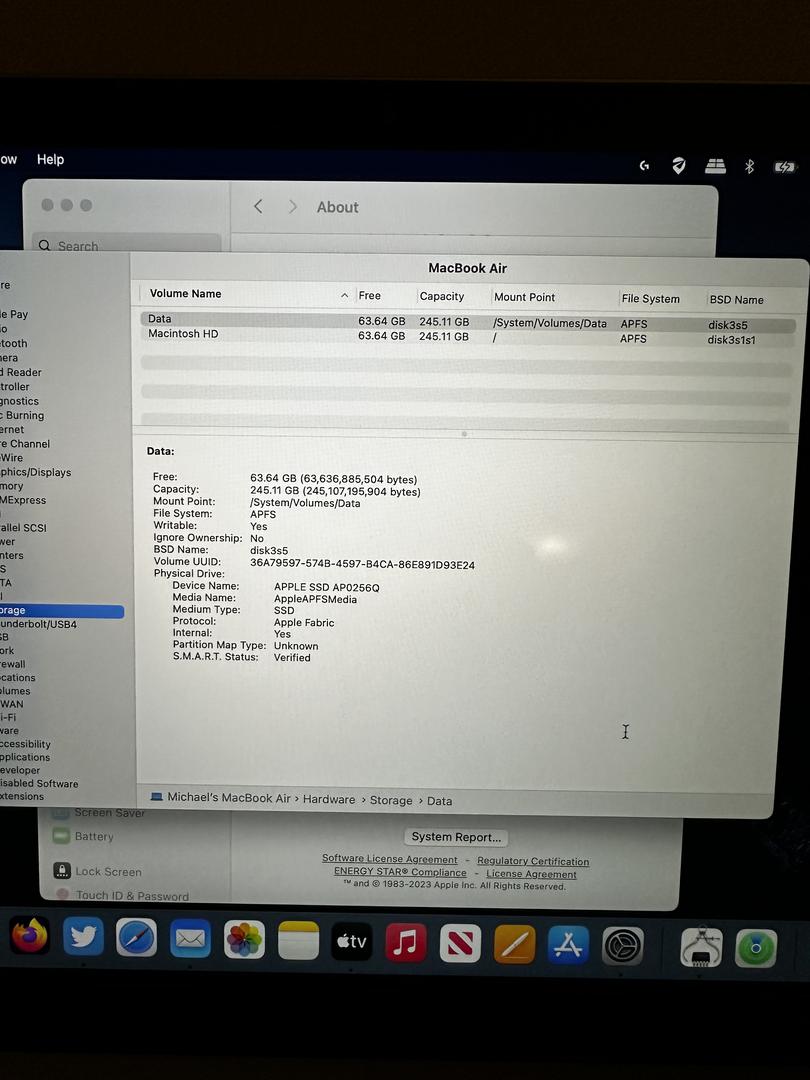
Task: Open Firefox from the Dock
Action: tap(30, 935)
